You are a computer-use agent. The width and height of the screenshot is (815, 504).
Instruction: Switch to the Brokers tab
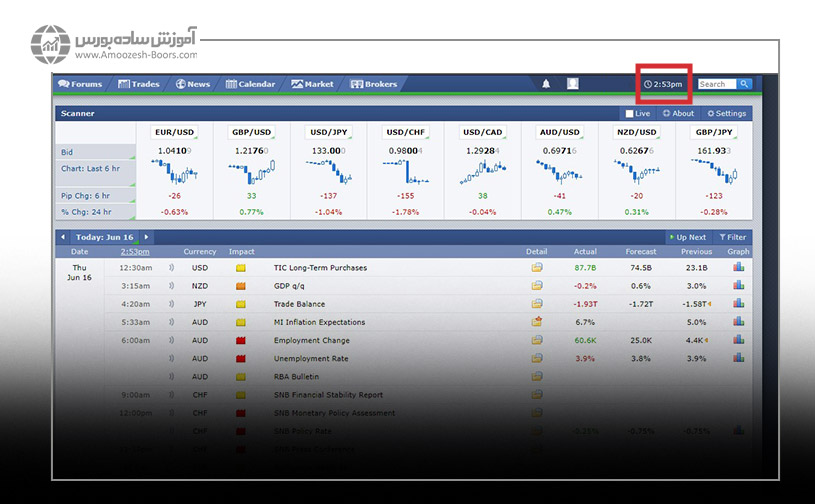(x=374, y=84)
